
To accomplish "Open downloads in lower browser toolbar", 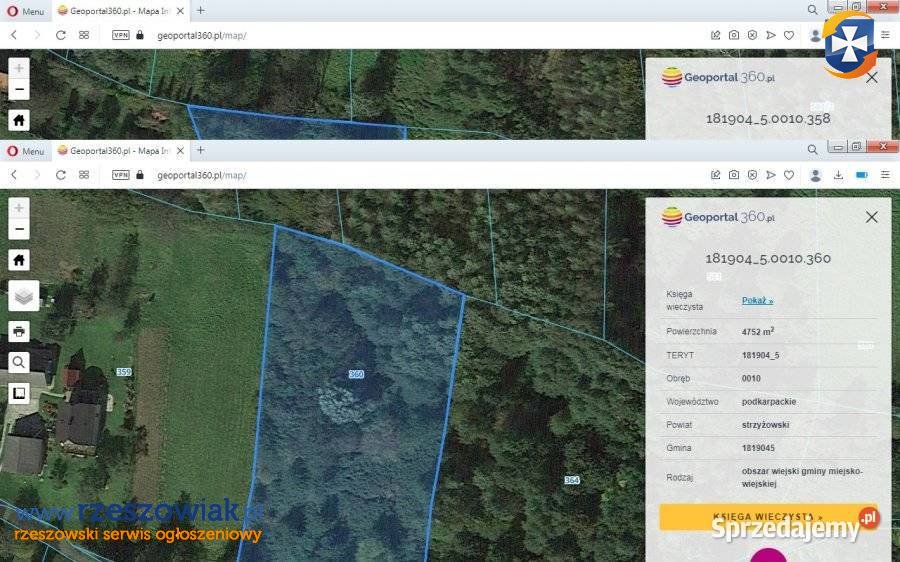I will click(x=838, y=175).
